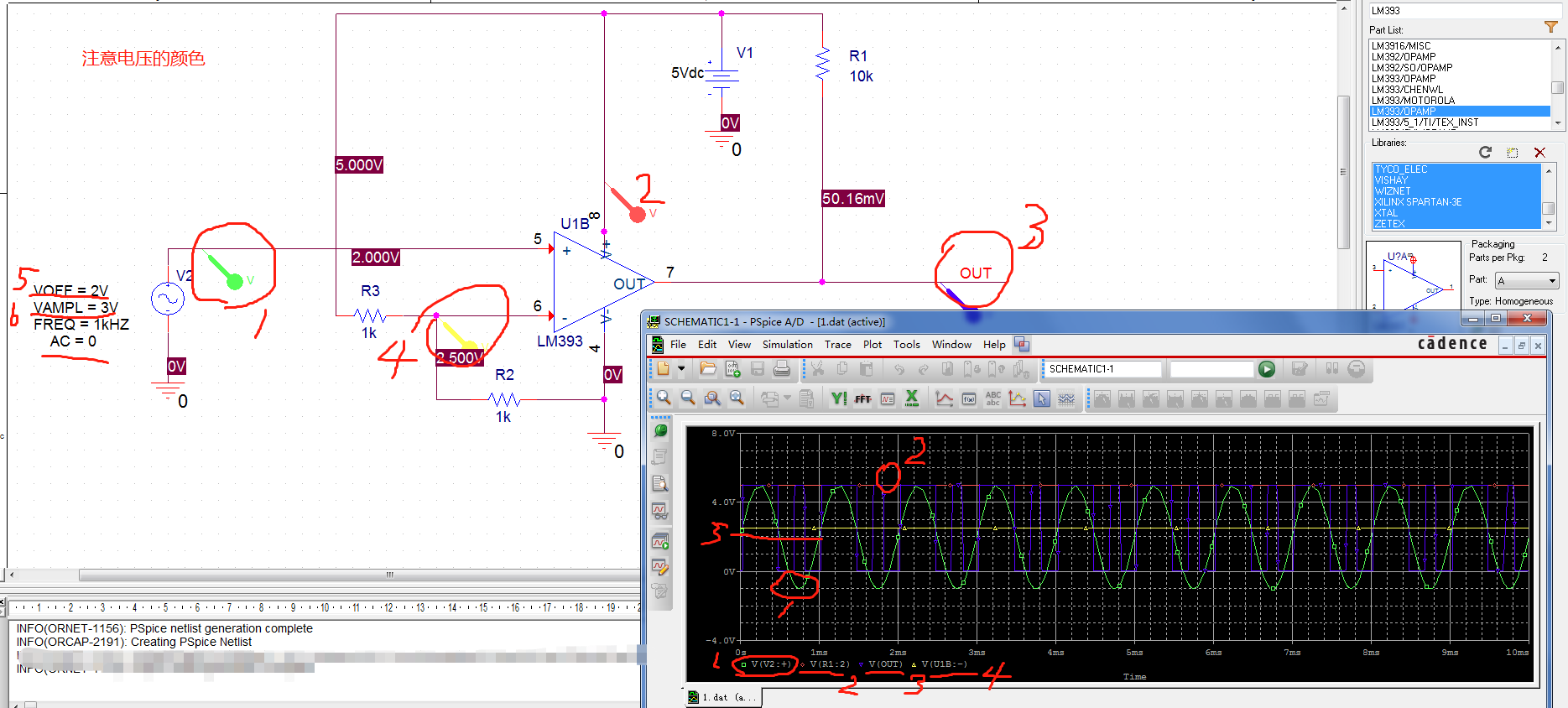Image resolution: width=1568 pixels, height=708 pixels.
Task: Expand the New file dropdown arrow
Action: click(x=681, y=369)
